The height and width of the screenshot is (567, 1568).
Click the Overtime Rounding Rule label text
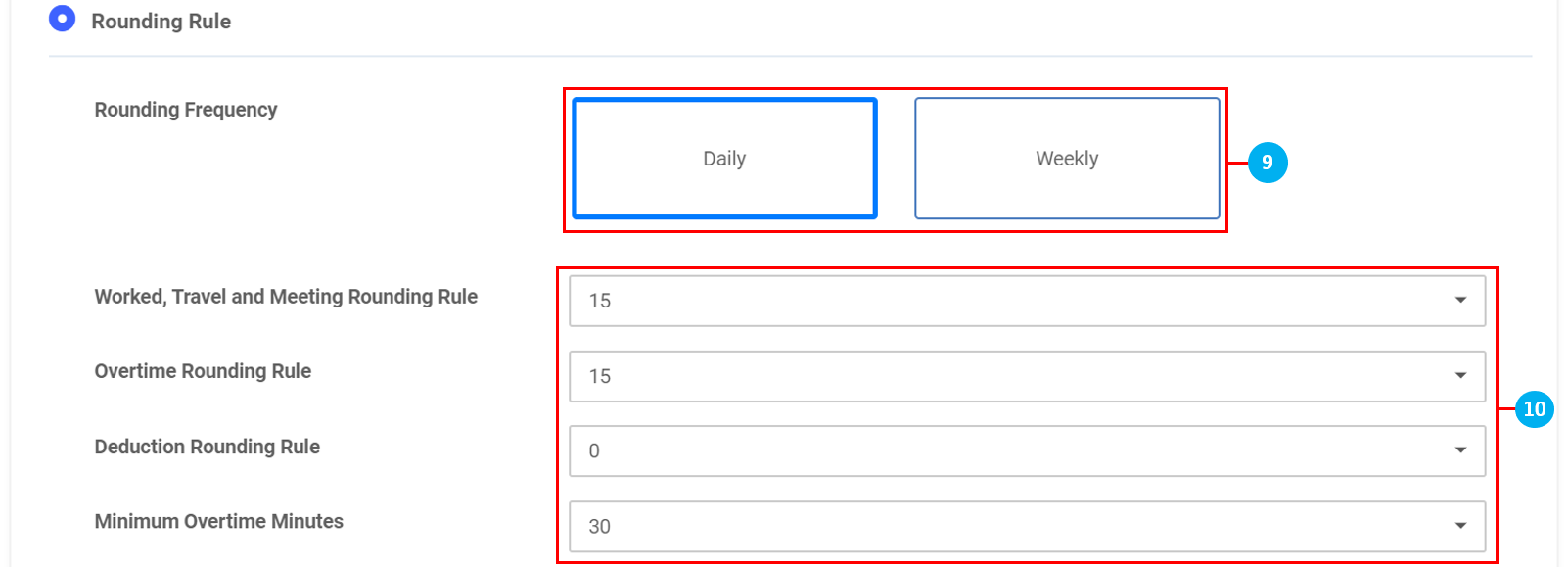click(x=203, y=371)
